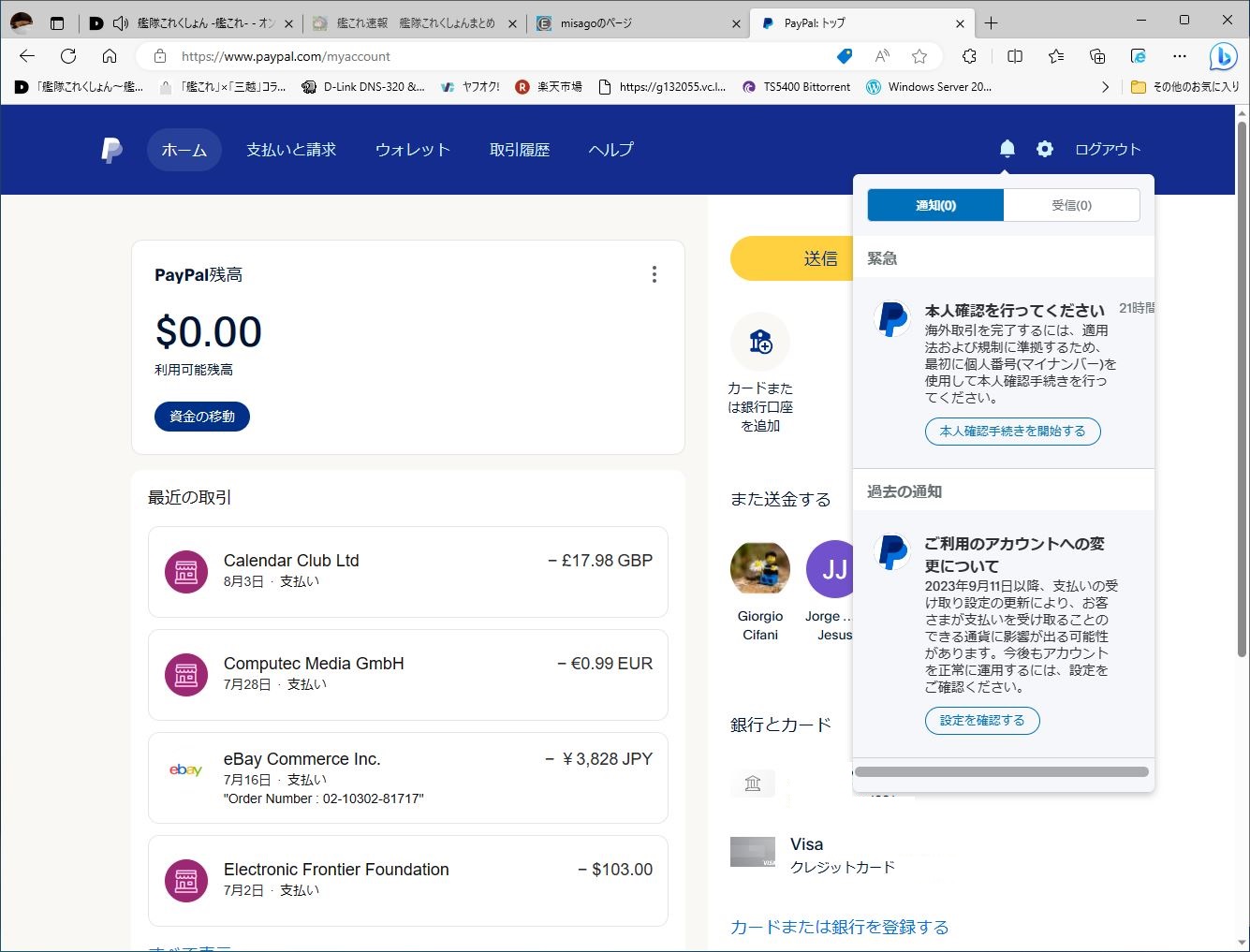The image size is (1250, 952).
Task: Click notification panel horizontal scrollbar
Action: [1002, 772]
